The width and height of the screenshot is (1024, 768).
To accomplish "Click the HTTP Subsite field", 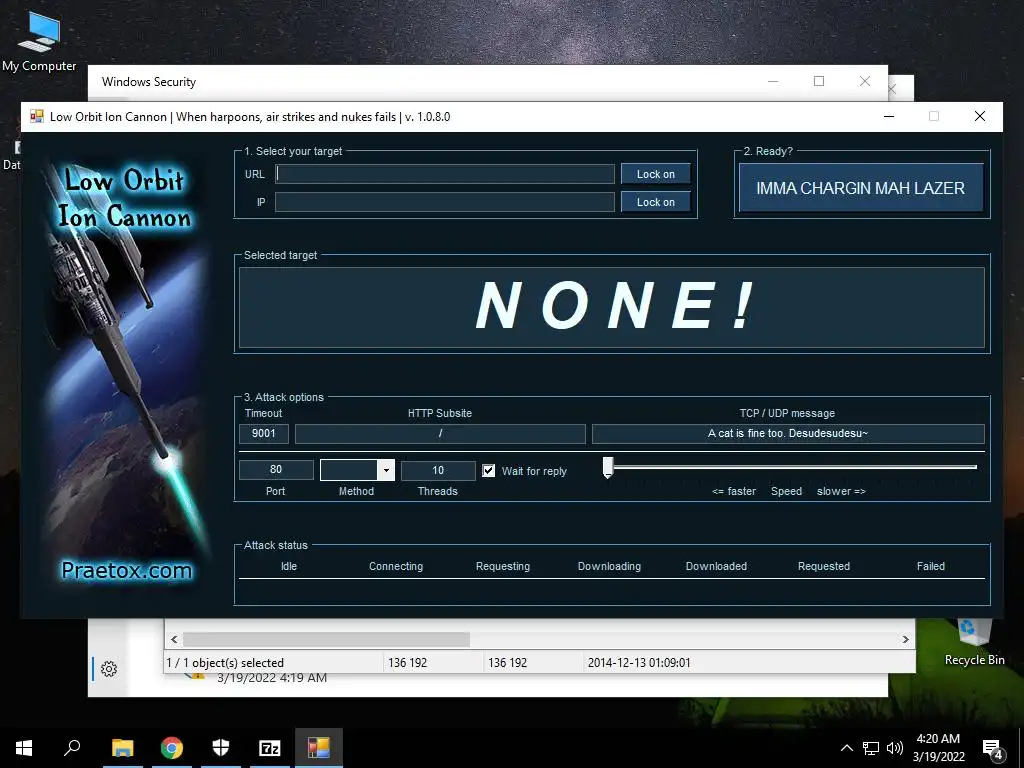I will (x=440, y=433).
